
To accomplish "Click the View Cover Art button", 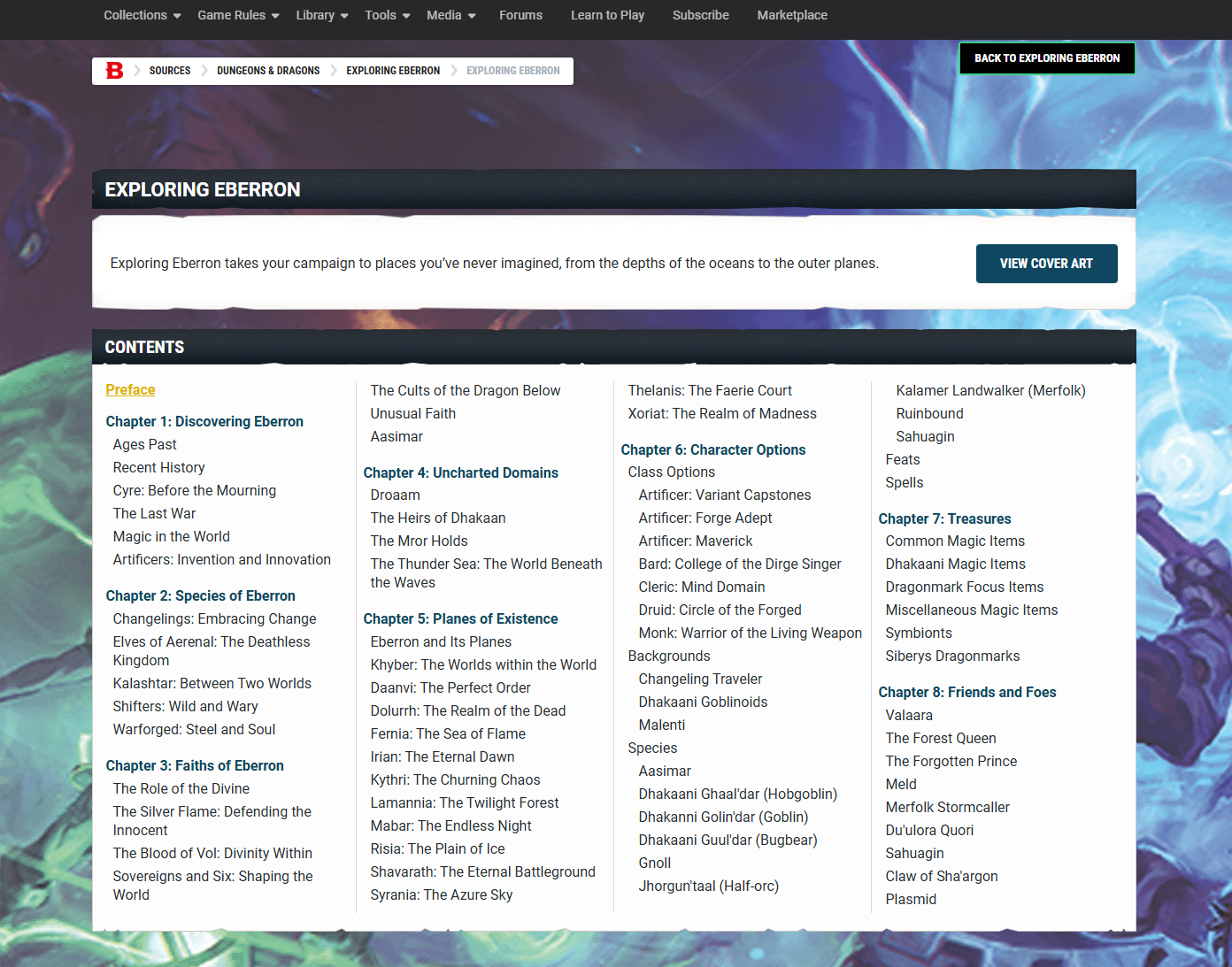I will click(x=1046, y=264).
